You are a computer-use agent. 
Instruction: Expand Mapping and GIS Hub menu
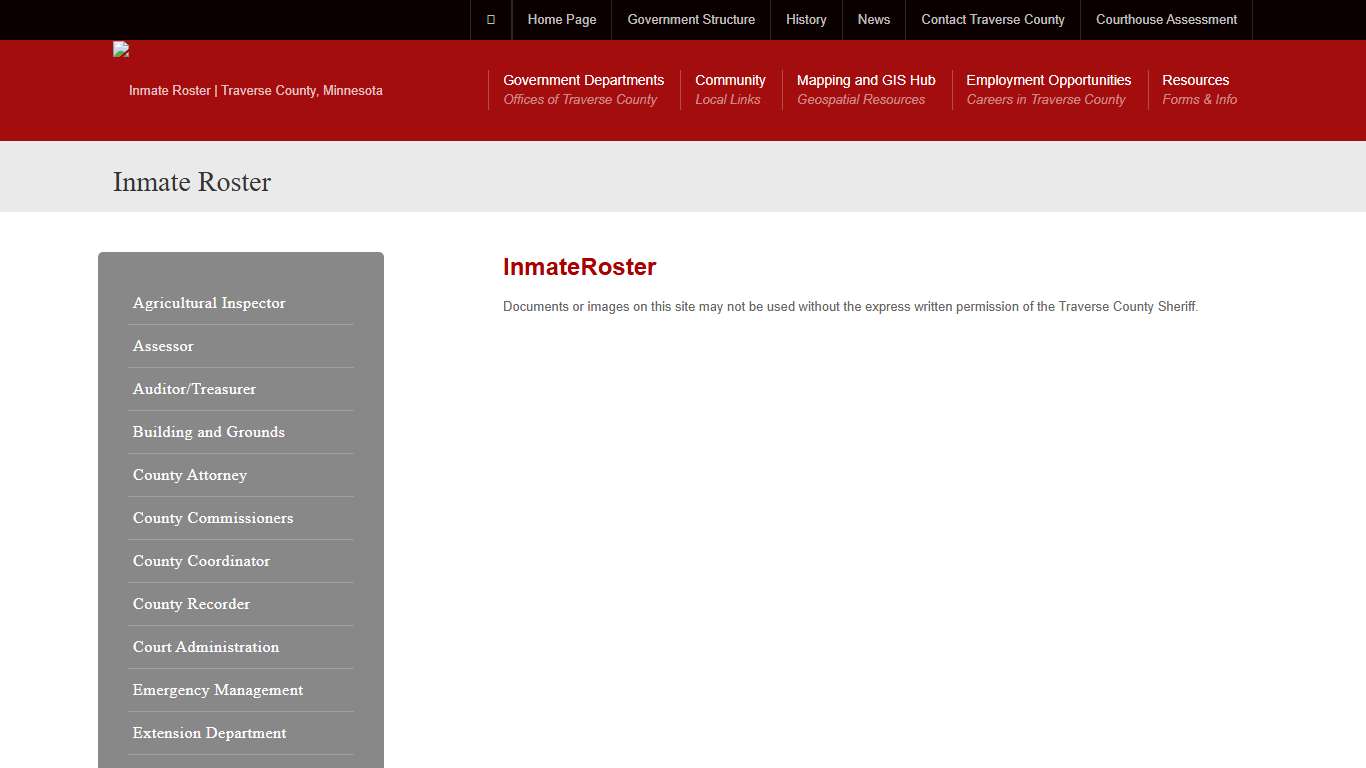pos(866,89)
